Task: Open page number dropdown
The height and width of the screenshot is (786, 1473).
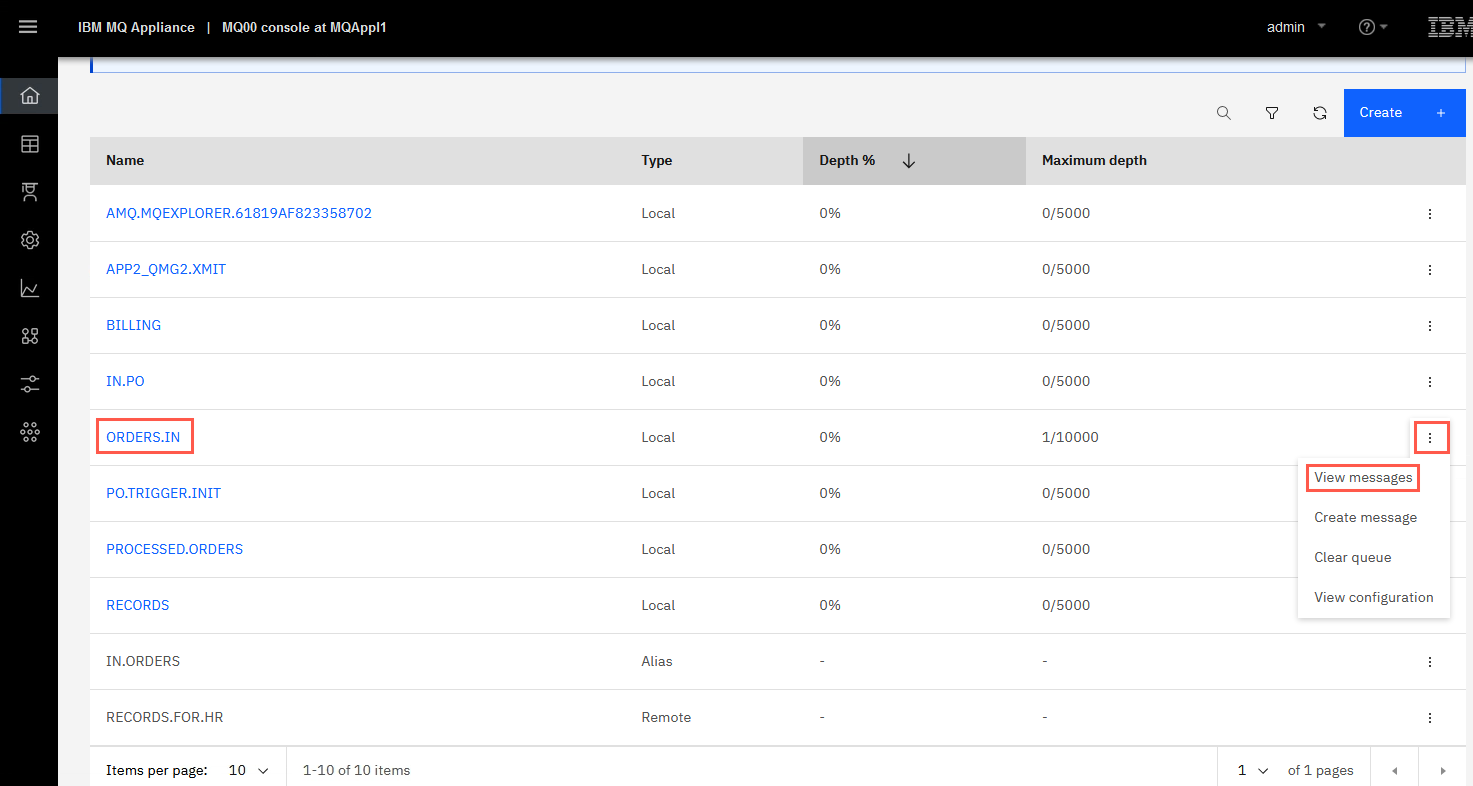Action: pyautogui.click(x=1253, y=770)
